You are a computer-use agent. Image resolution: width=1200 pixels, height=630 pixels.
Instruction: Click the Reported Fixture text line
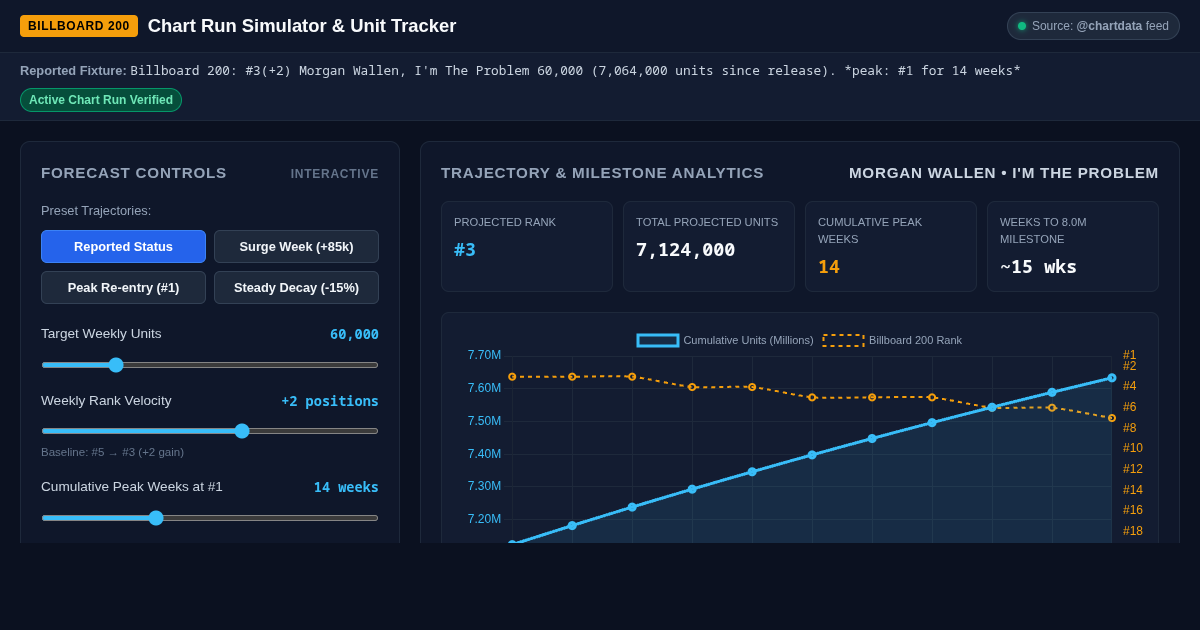point(520,70)
